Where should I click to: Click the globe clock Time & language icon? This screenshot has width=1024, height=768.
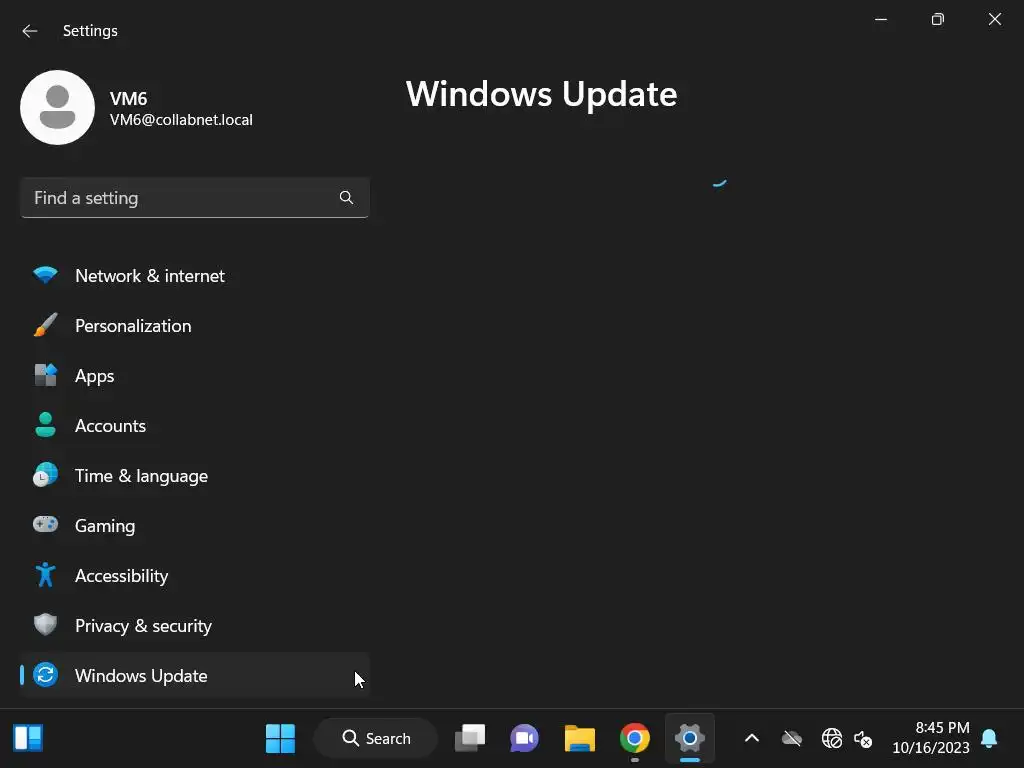coord(45,475)
